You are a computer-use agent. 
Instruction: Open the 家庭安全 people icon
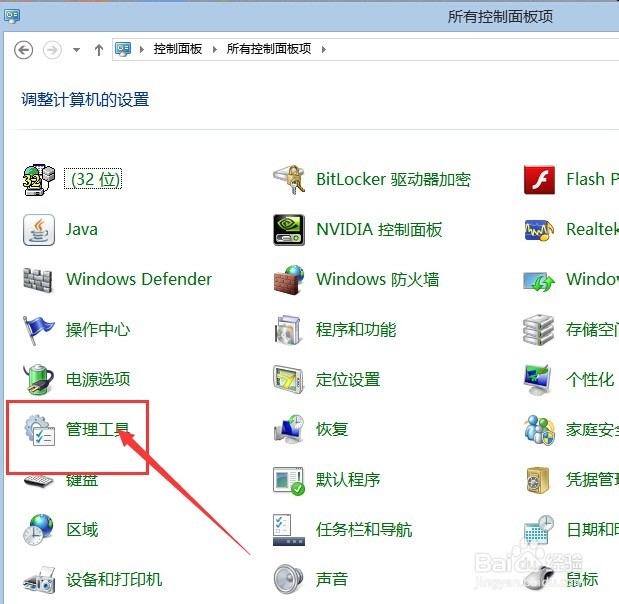[539, 430]
